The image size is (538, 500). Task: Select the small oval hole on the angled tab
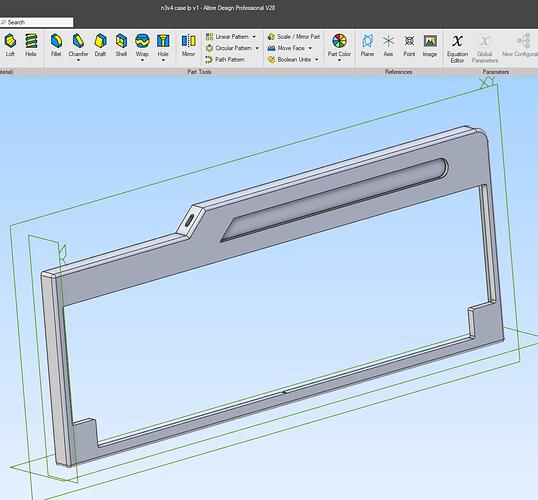[189, 220]
